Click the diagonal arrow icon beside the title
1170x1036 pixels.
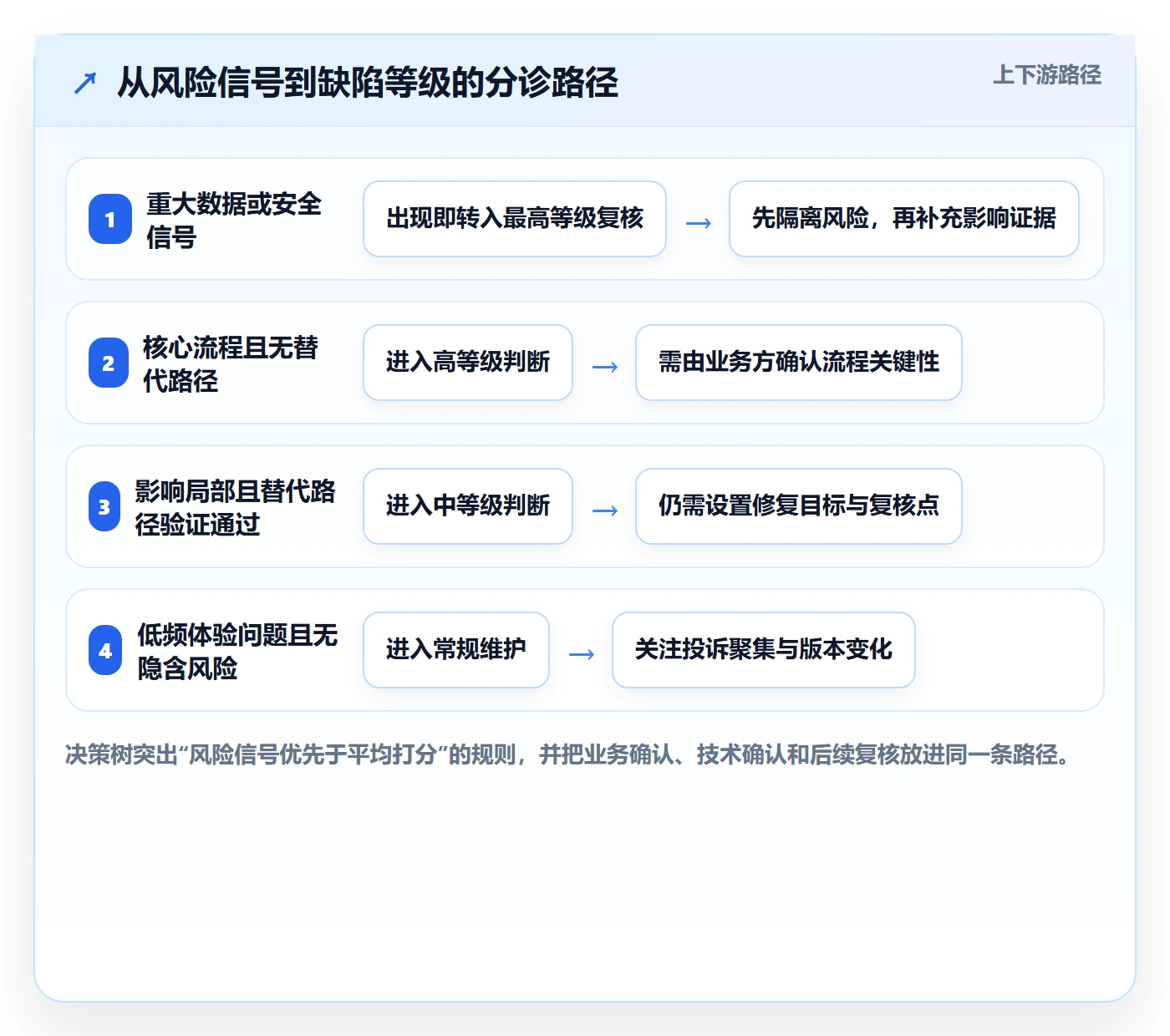pyautogui.click(x=85, y=83)
